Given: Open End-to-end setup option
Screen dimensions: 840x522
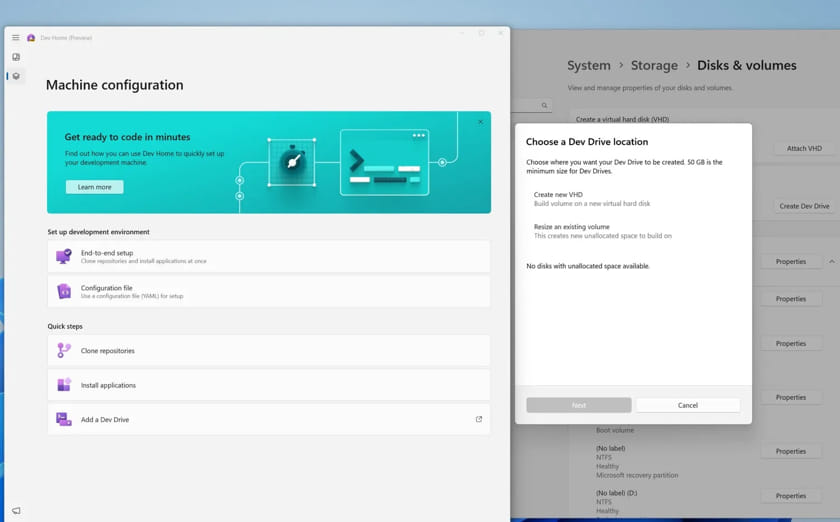Looking at the screenshot, I should point(268,256).
